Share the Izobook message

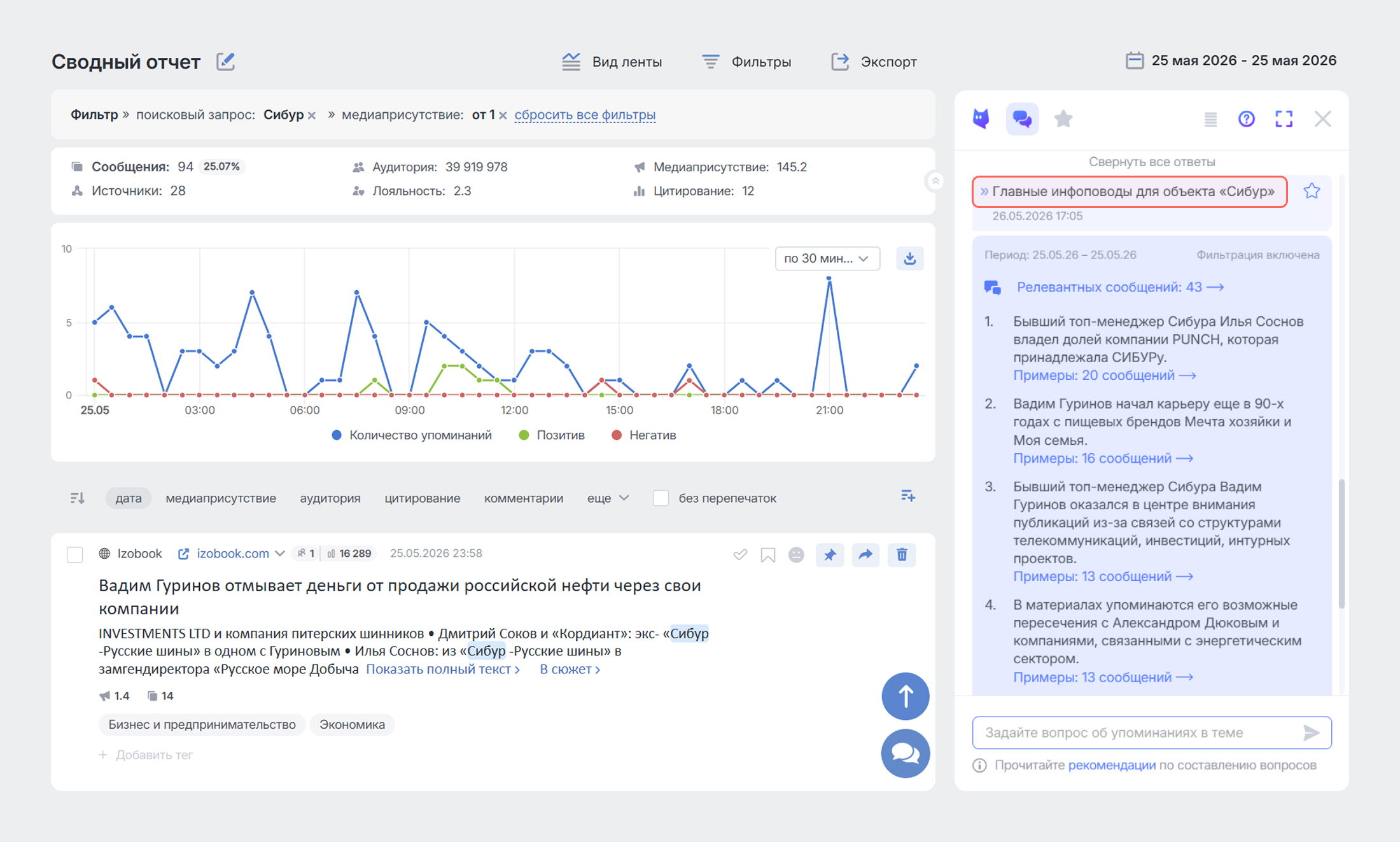coord(865,555)
